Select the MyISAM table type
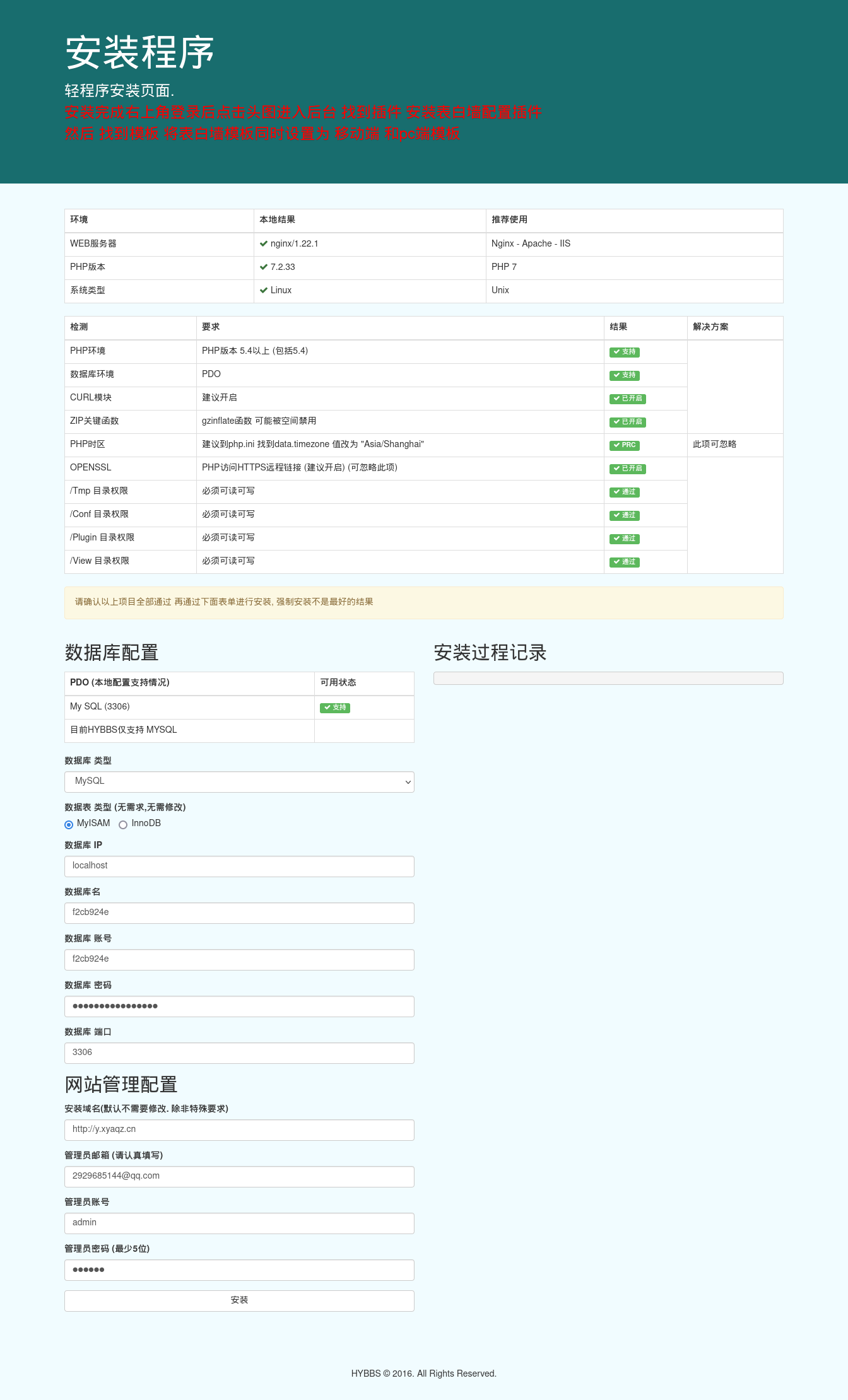Screen dimensions: 848x1400 [69, 825]
